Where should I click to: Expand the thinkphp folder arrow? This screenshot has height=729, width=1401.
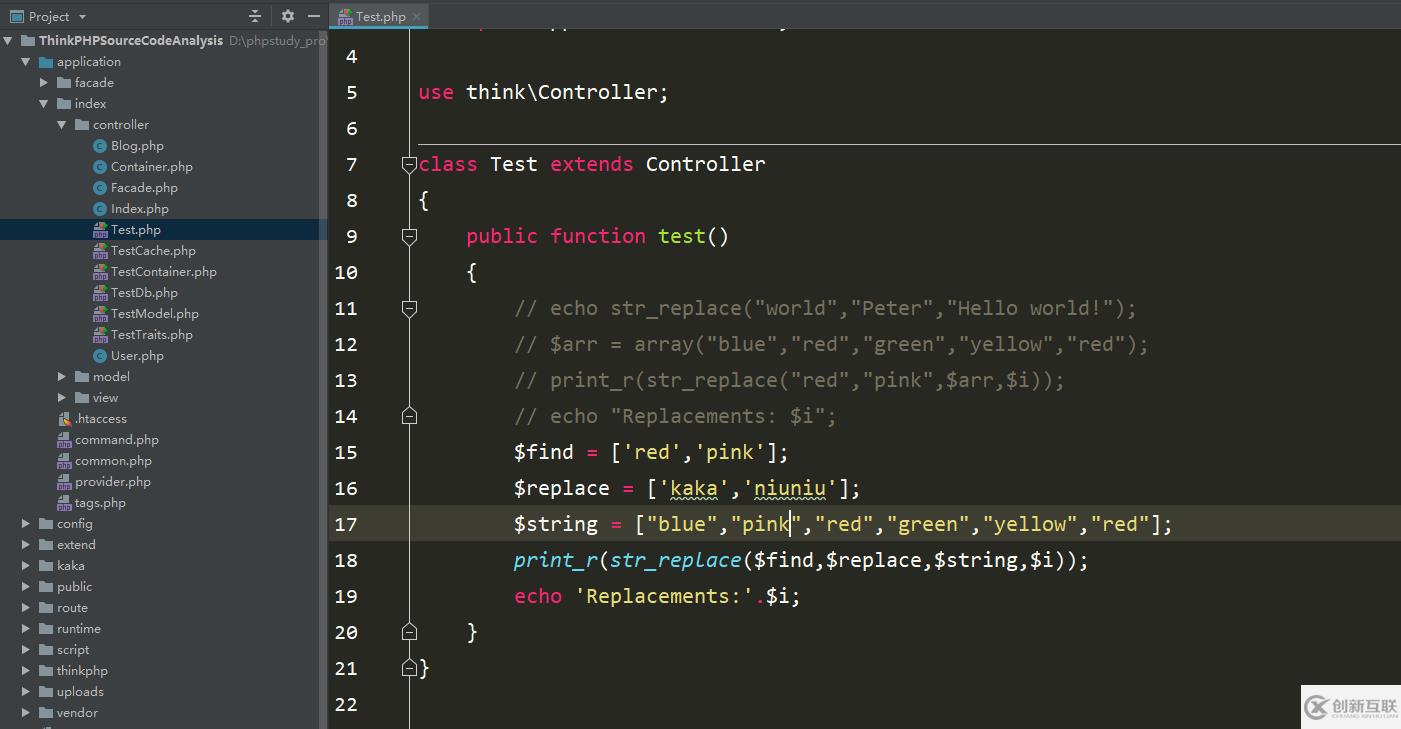point(26,671)
